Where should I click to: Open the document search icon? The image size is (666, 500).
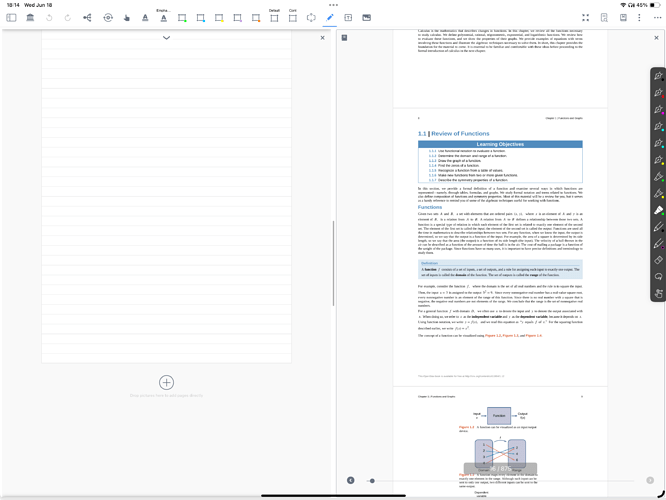point(604,17)
